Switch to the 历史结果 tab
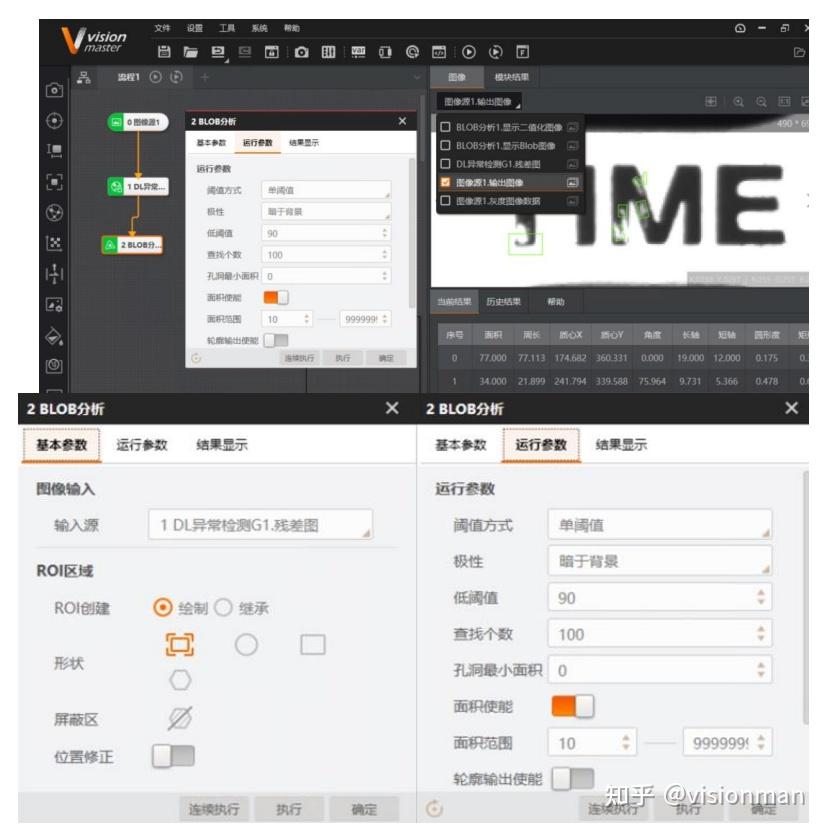 (506, 300)
